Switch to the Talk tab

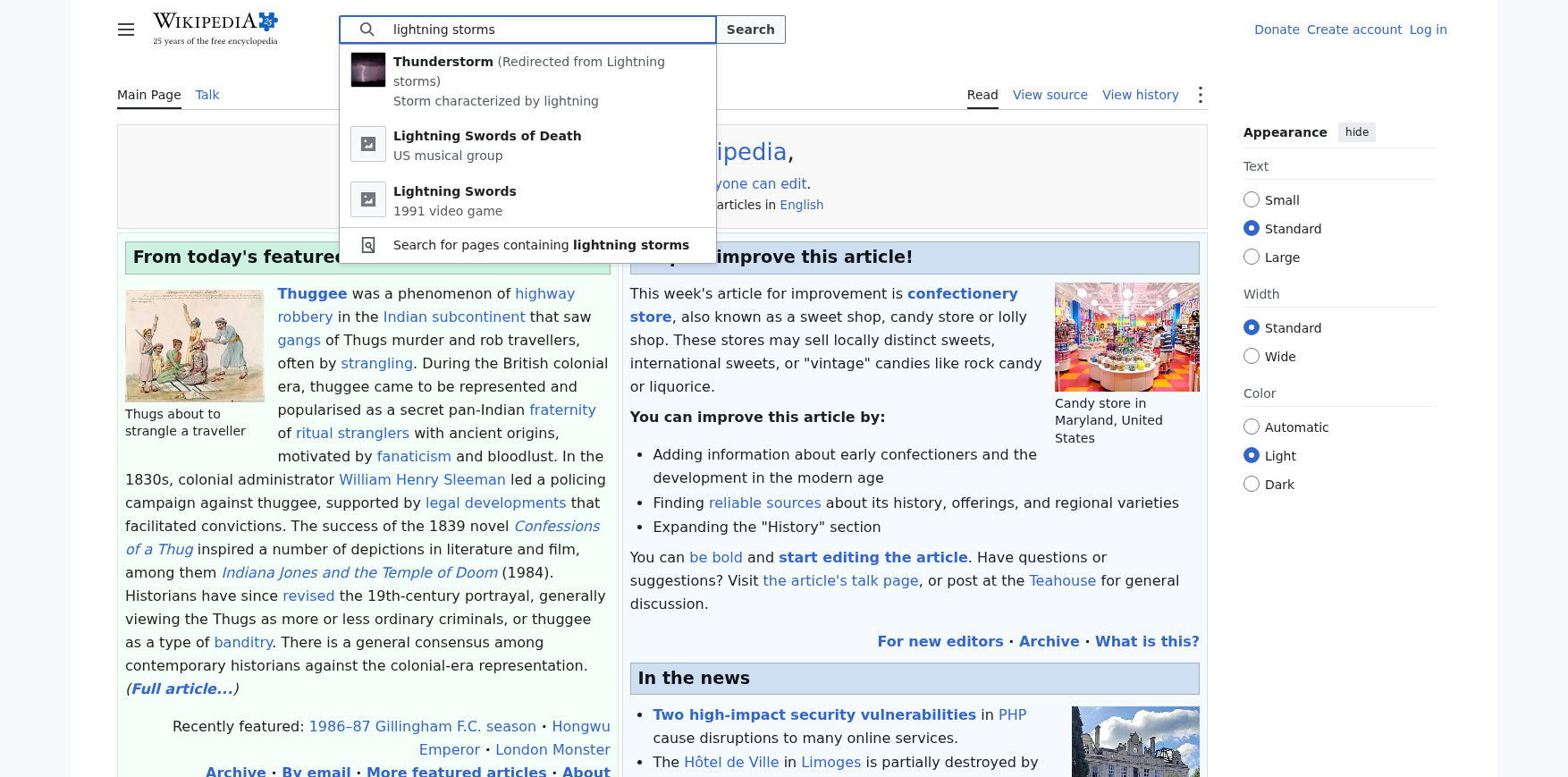[x=207, y=95]
